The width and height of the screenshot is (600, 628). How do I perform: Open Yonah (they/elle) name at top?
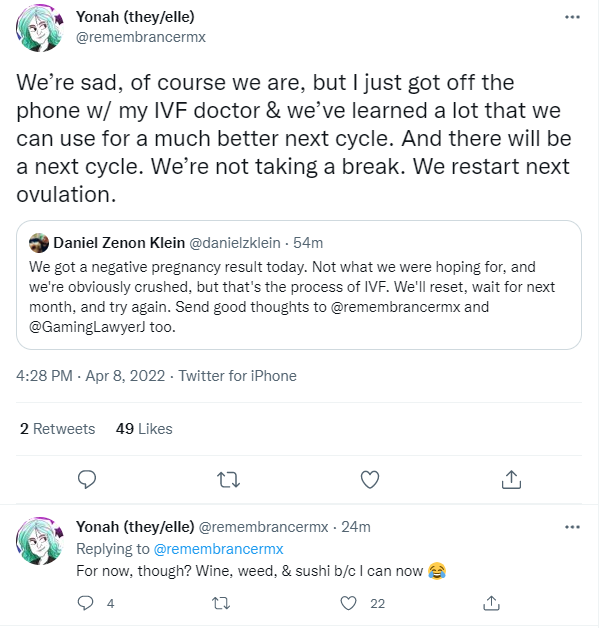click(x=135, y=17)
